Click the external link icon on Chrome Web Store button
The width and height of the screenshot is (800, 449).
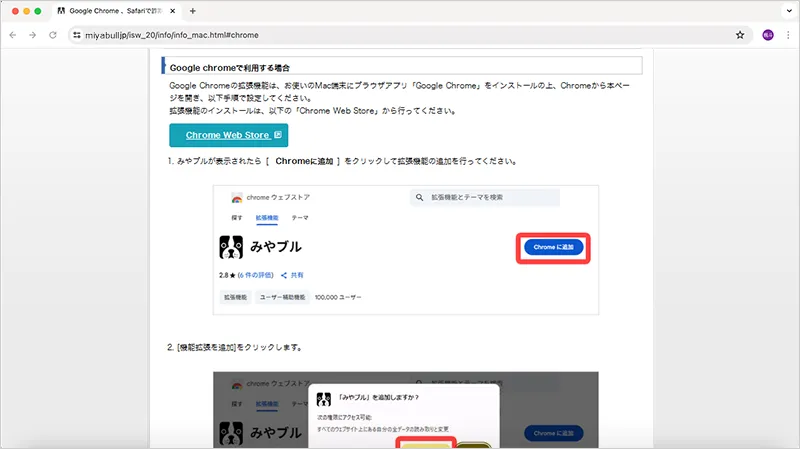pos(278,135)
